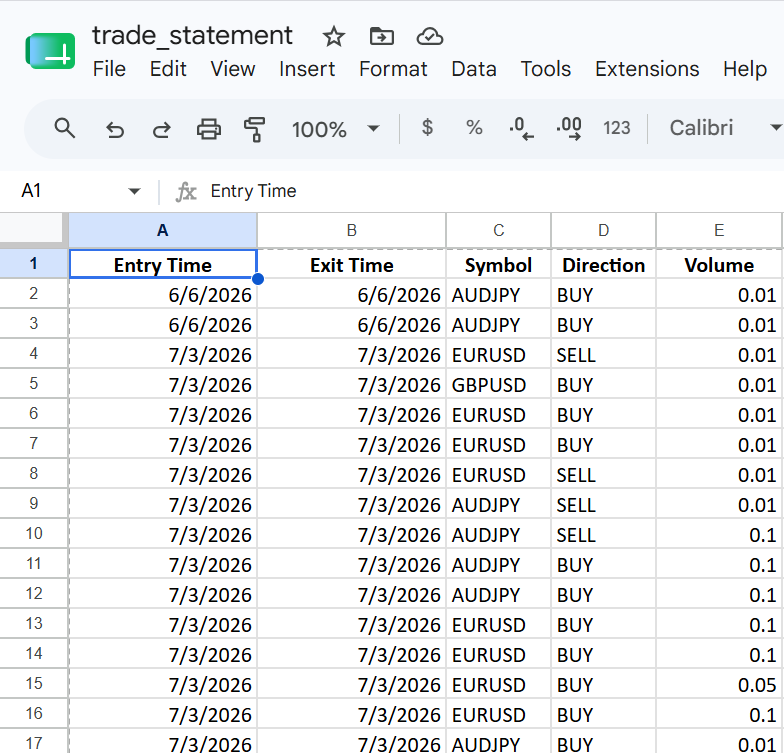Click the BUY direction cell in row 7
This screenshot has width=784, height=753.
point(604,444)
